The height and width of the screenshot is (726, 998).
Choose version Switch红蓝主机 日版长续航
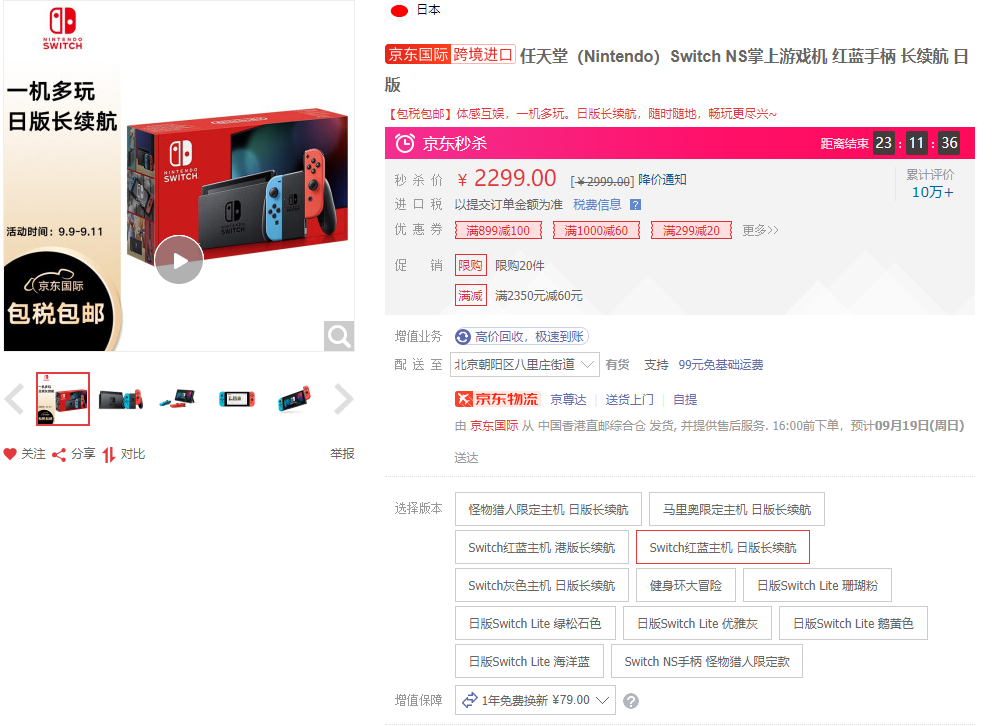coord(722,547)
